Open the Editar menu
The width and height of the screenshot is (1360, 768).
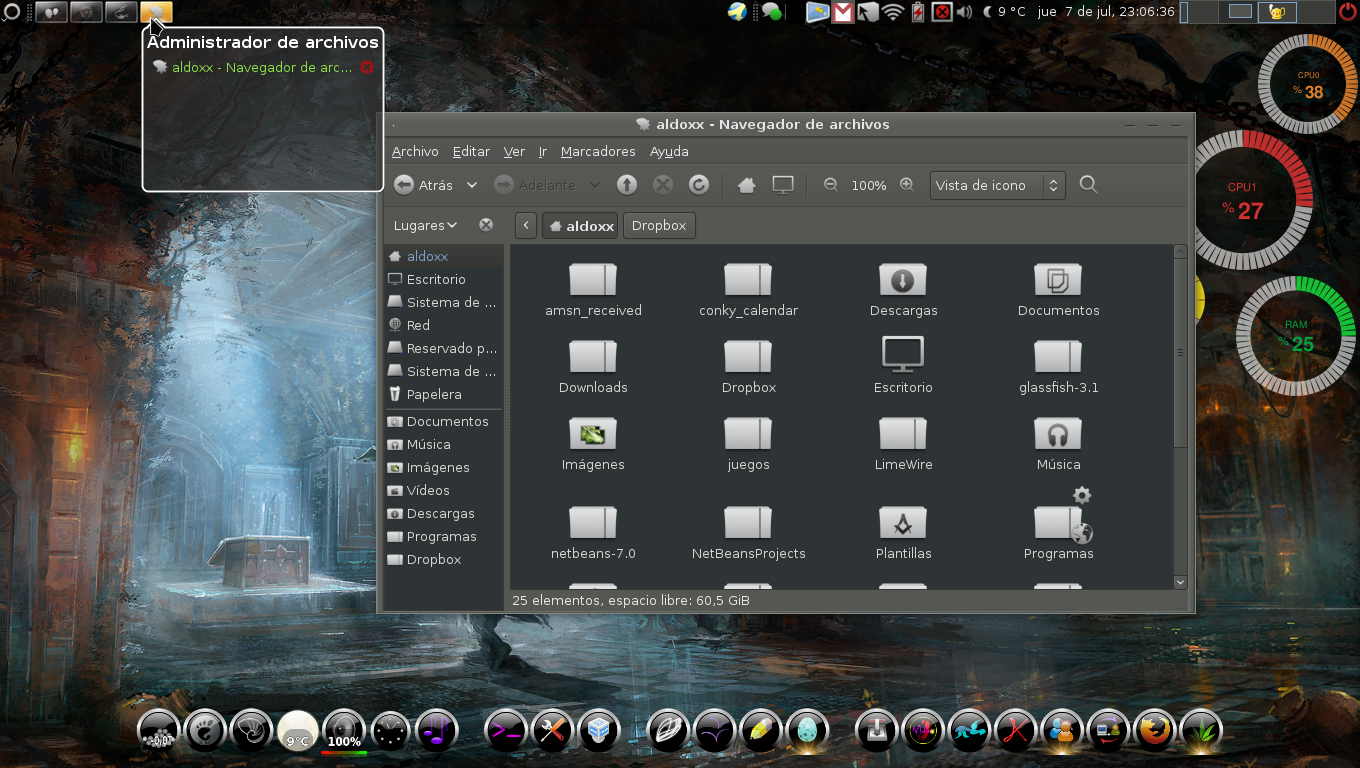tap(471, 151)
